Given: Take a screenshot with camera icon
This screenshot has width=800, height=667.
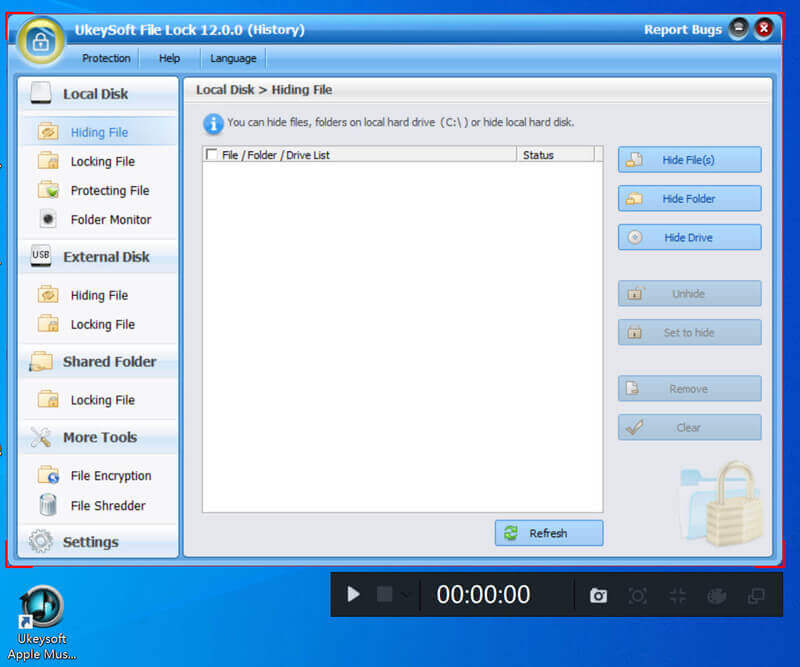Looking at the screenshot, I should click(x=598, y=595).
